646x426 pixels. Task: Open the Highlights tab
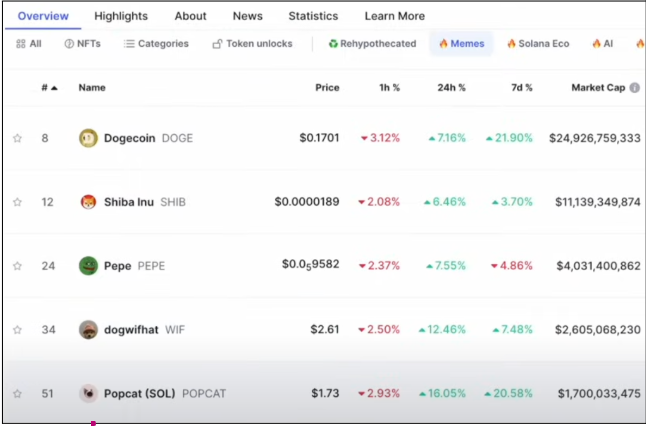click(121, 16)
